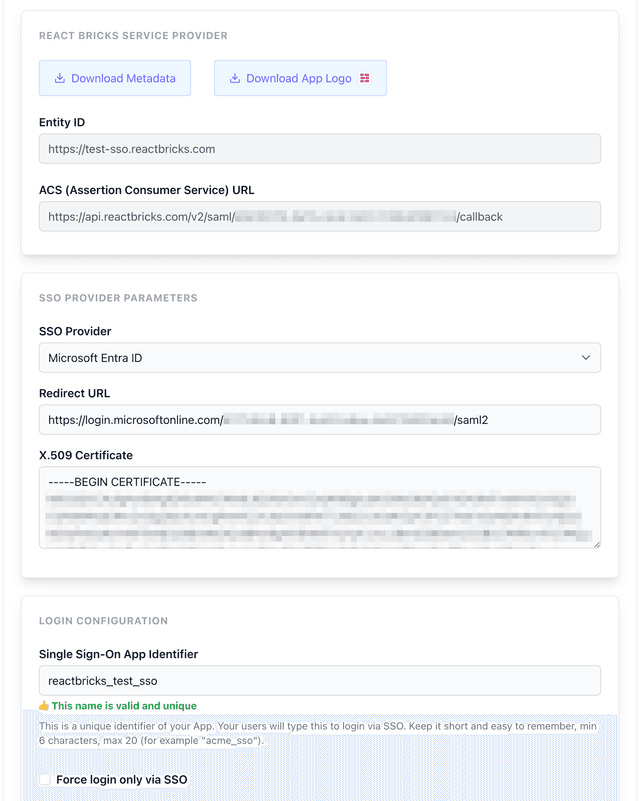
Task: Expand the Microsoft Entra ID provider list
Action: tap(320, 357)
